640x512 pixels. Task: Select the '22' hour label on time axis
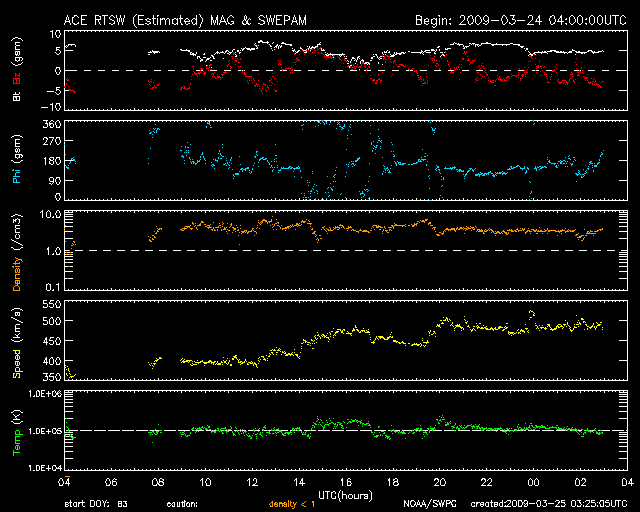coord(487,482)
